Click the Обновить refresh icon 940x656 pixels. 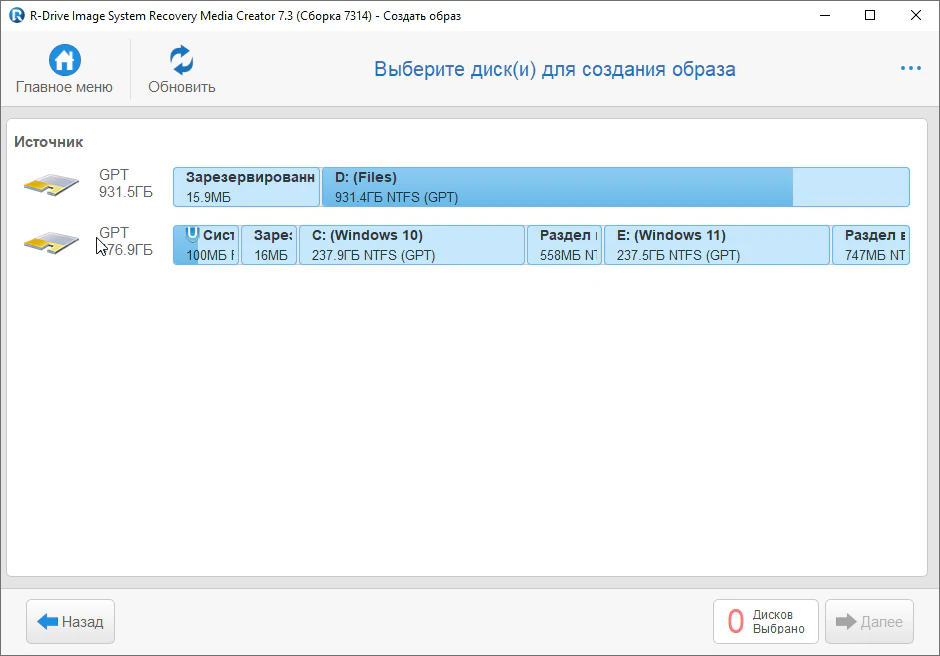point(181,61)
